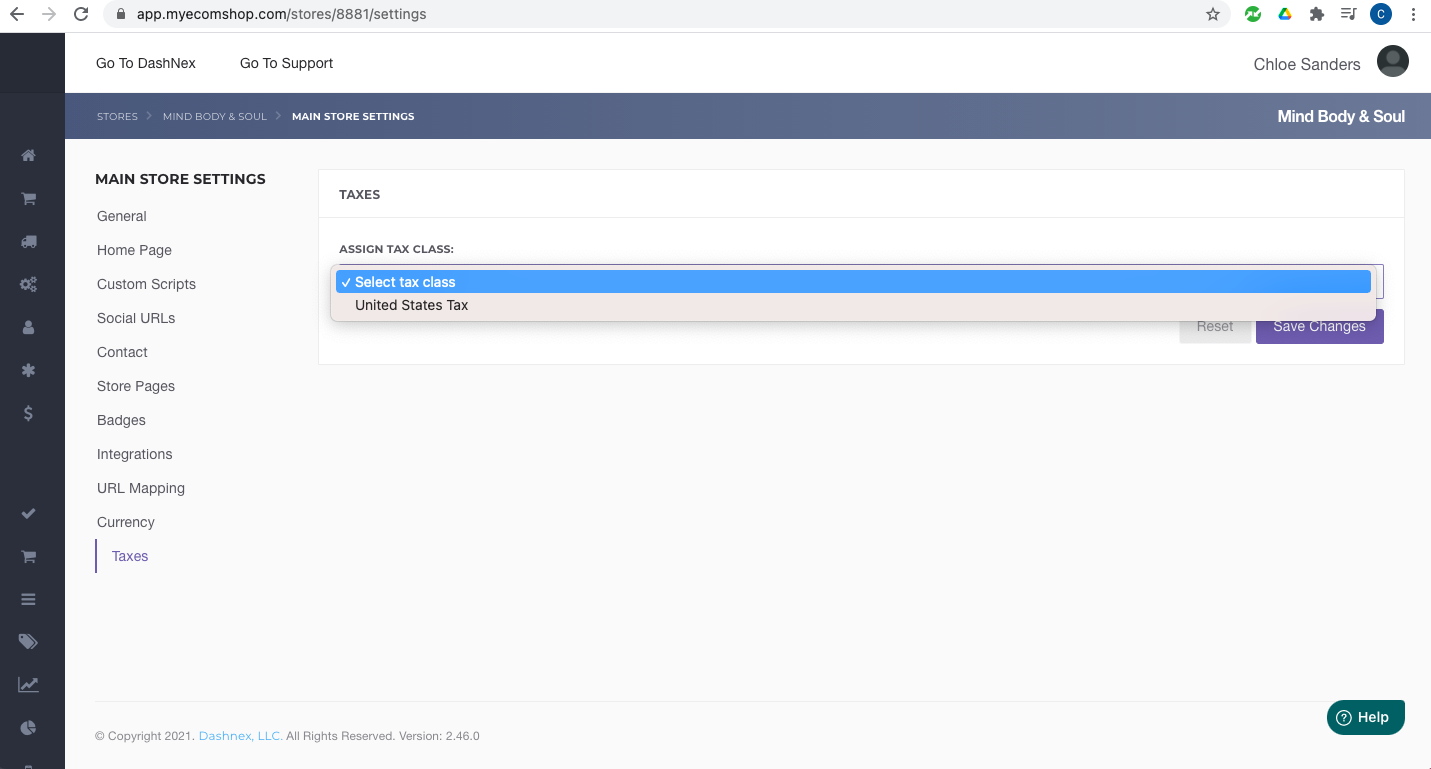Screen dimensions: 1431x769
Task: Open the user profile sidebar icon
Action: click(x=29, y=327)
